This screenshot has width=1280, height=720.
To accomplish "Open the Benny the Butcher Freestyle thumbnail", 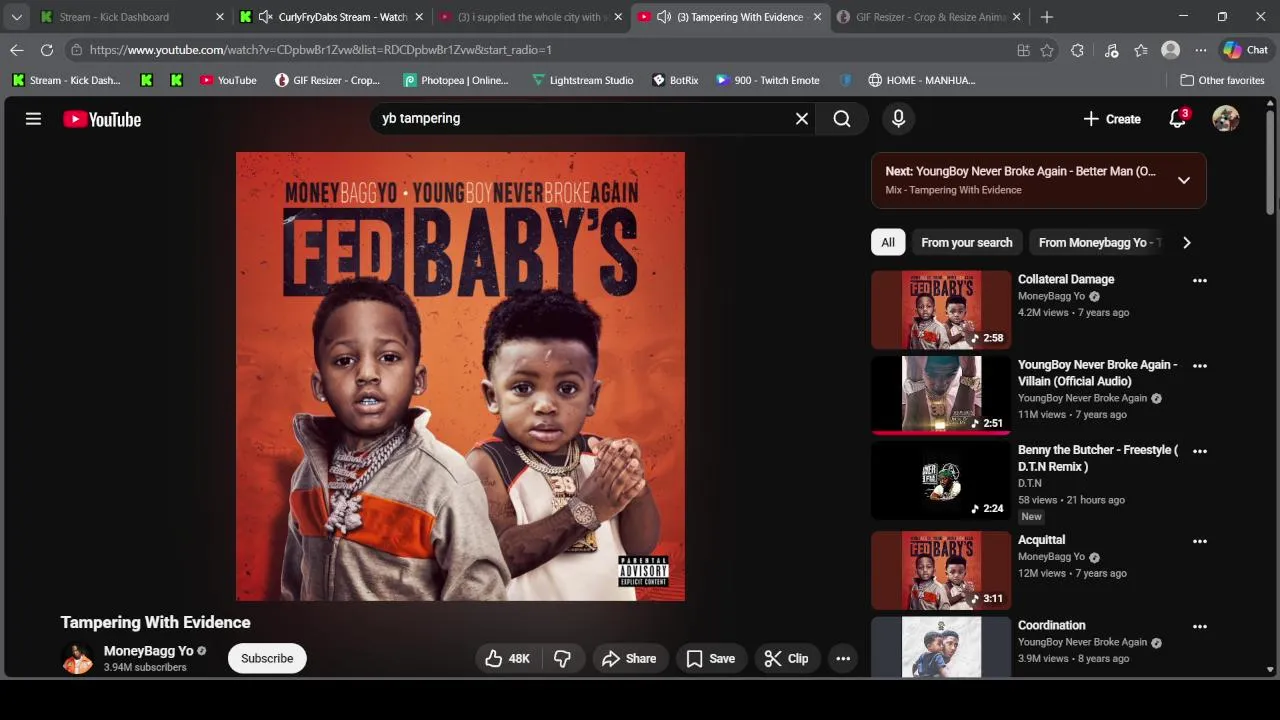I will 941,481.
